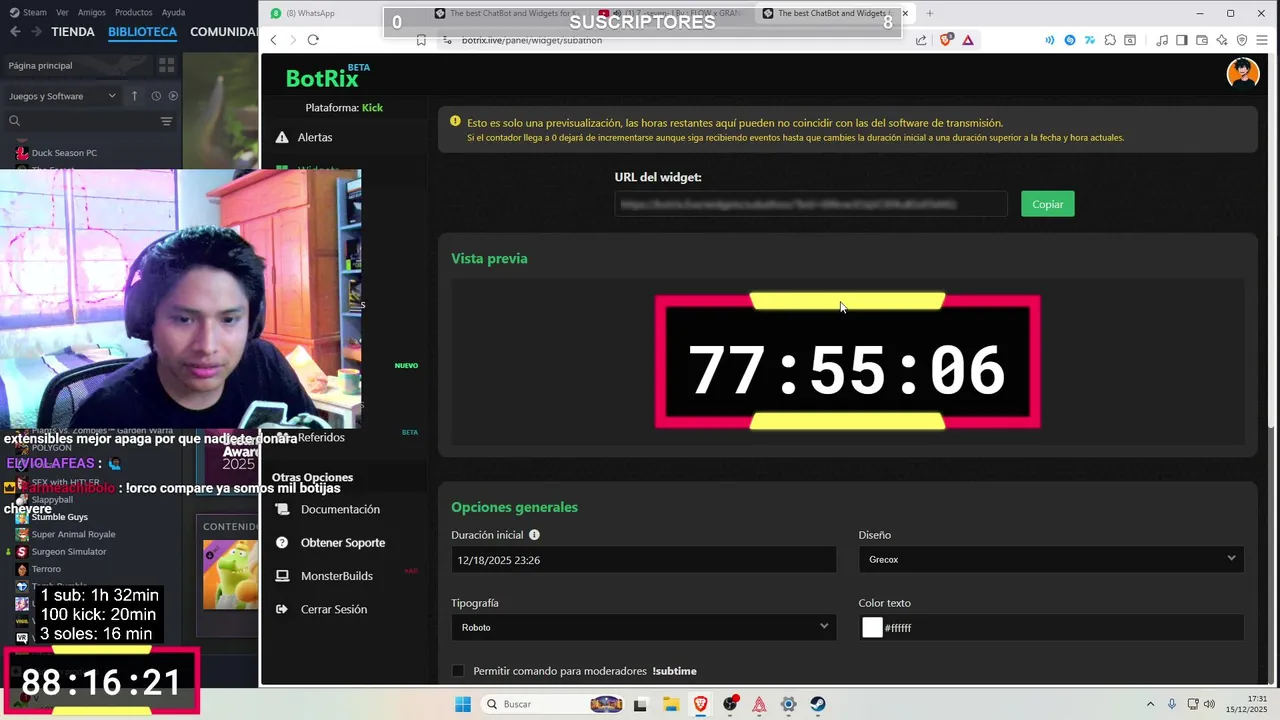Viewport: 1280px width, 720px height.
Task: Click the Duración inicial info icon
Action: pyautogui.click(x=534, y=535)
